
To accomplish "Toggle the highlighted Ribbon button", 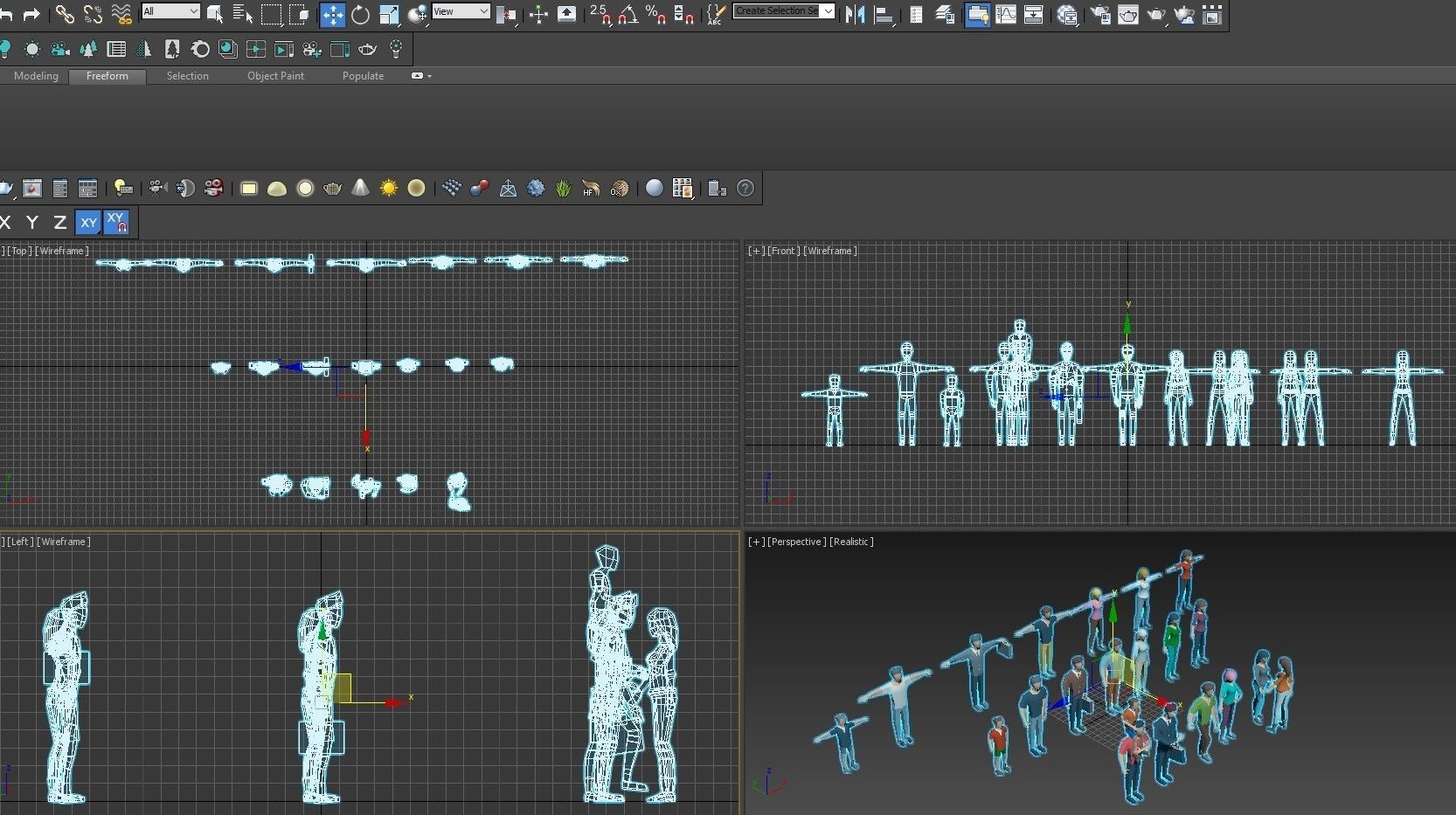I will pos(977,14).
